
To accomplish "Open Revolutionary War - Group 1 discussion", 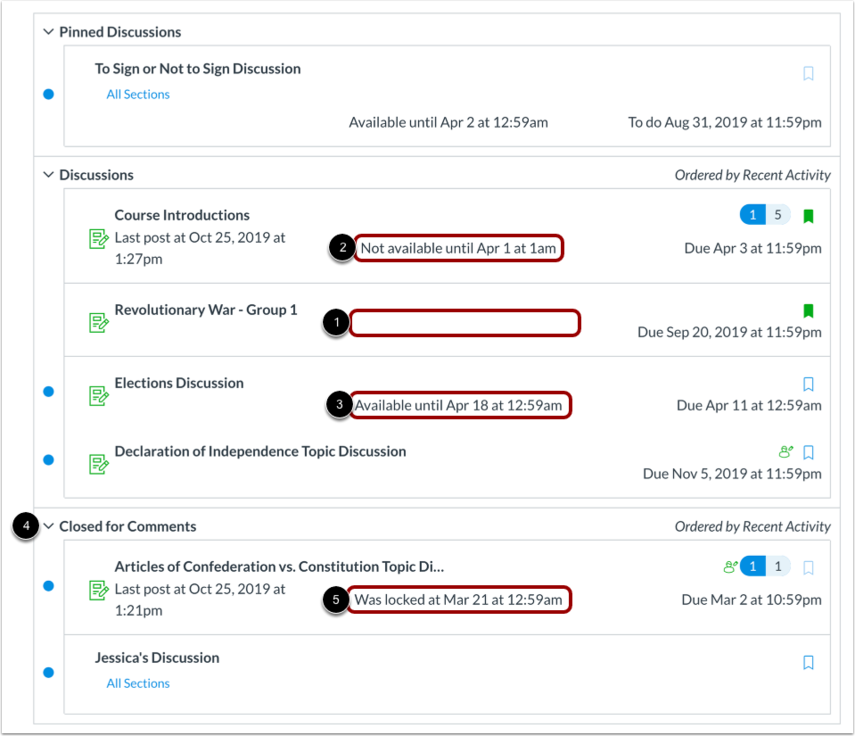I will pyautogui.click(x=206, y=310).
